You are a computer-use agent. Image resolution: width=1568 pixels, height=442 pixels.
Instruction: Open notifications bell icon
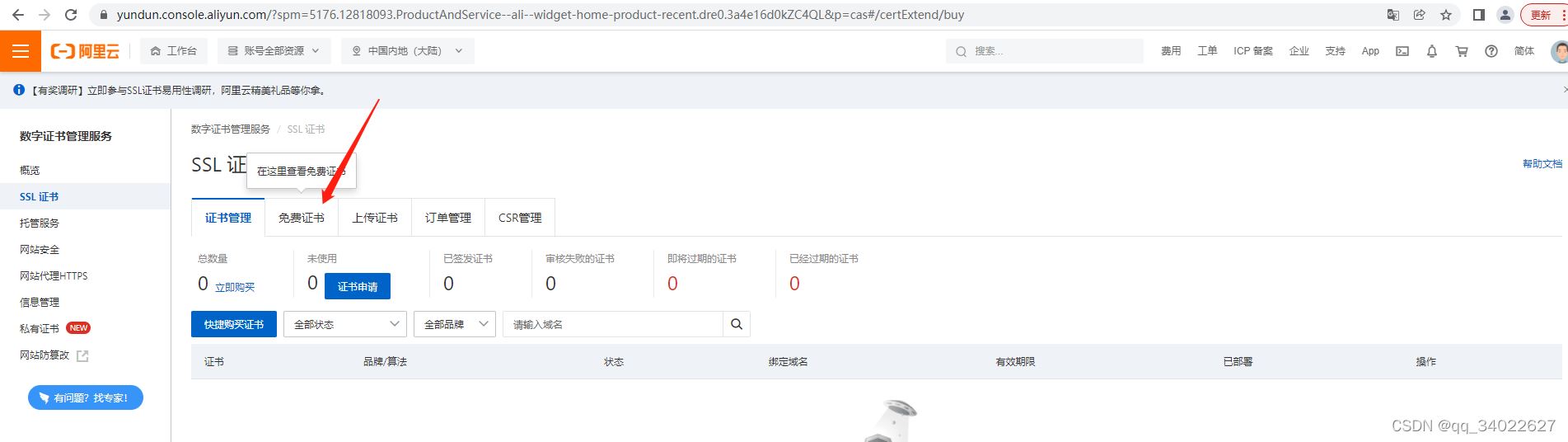pos(1432,51)
